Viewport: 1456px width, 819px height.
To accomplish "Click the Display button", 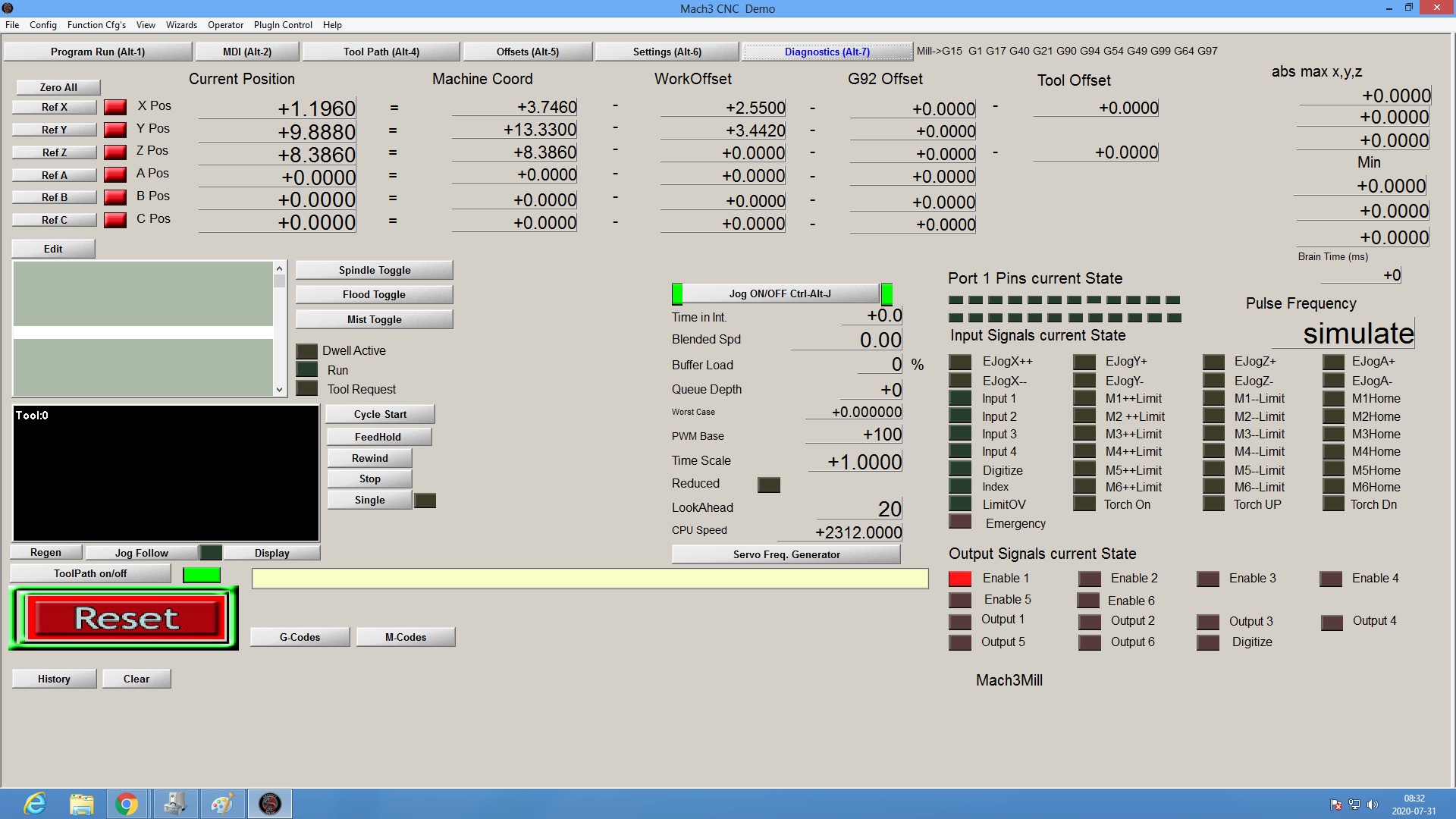I will pyautogui.click(x=271, y=553).
